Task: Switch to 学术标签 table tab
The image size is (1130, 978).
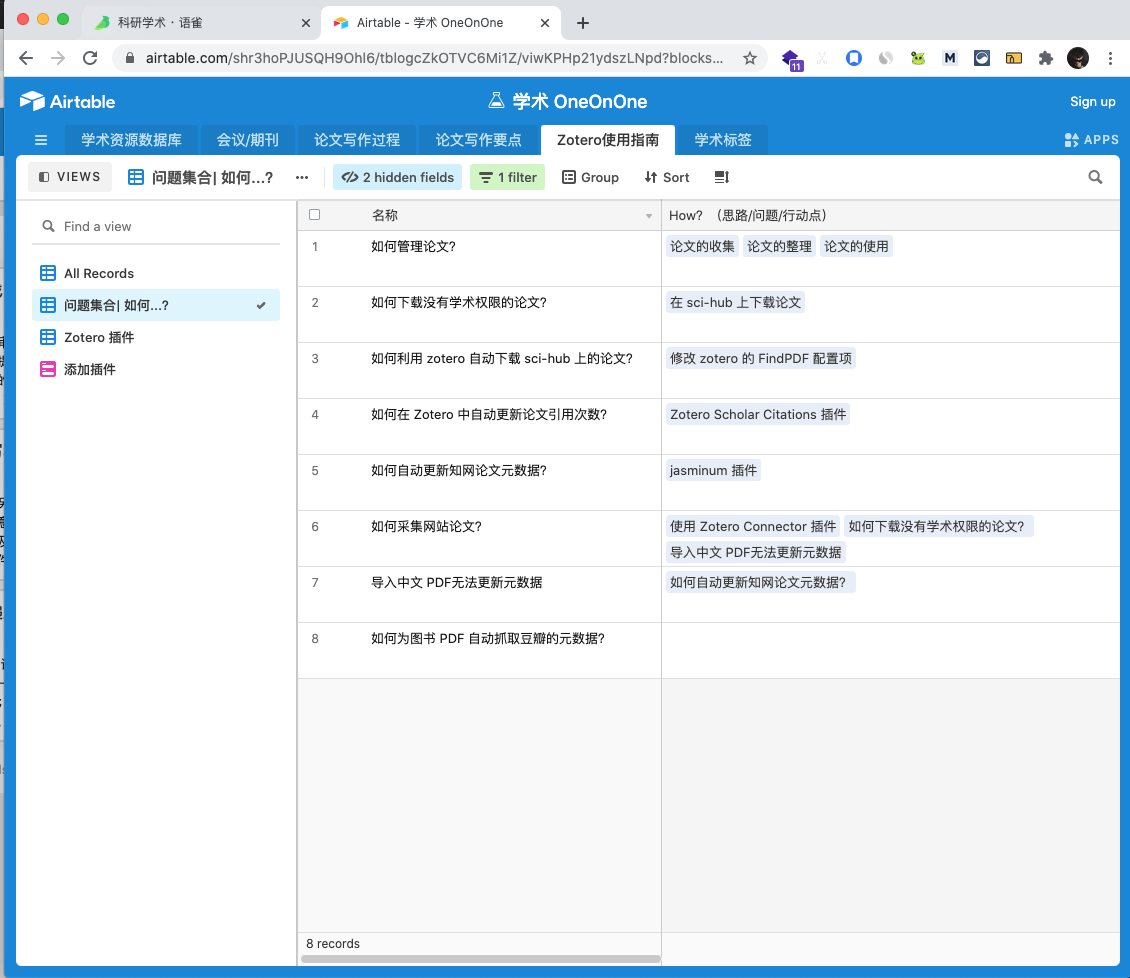Action: tap(723, 140)
